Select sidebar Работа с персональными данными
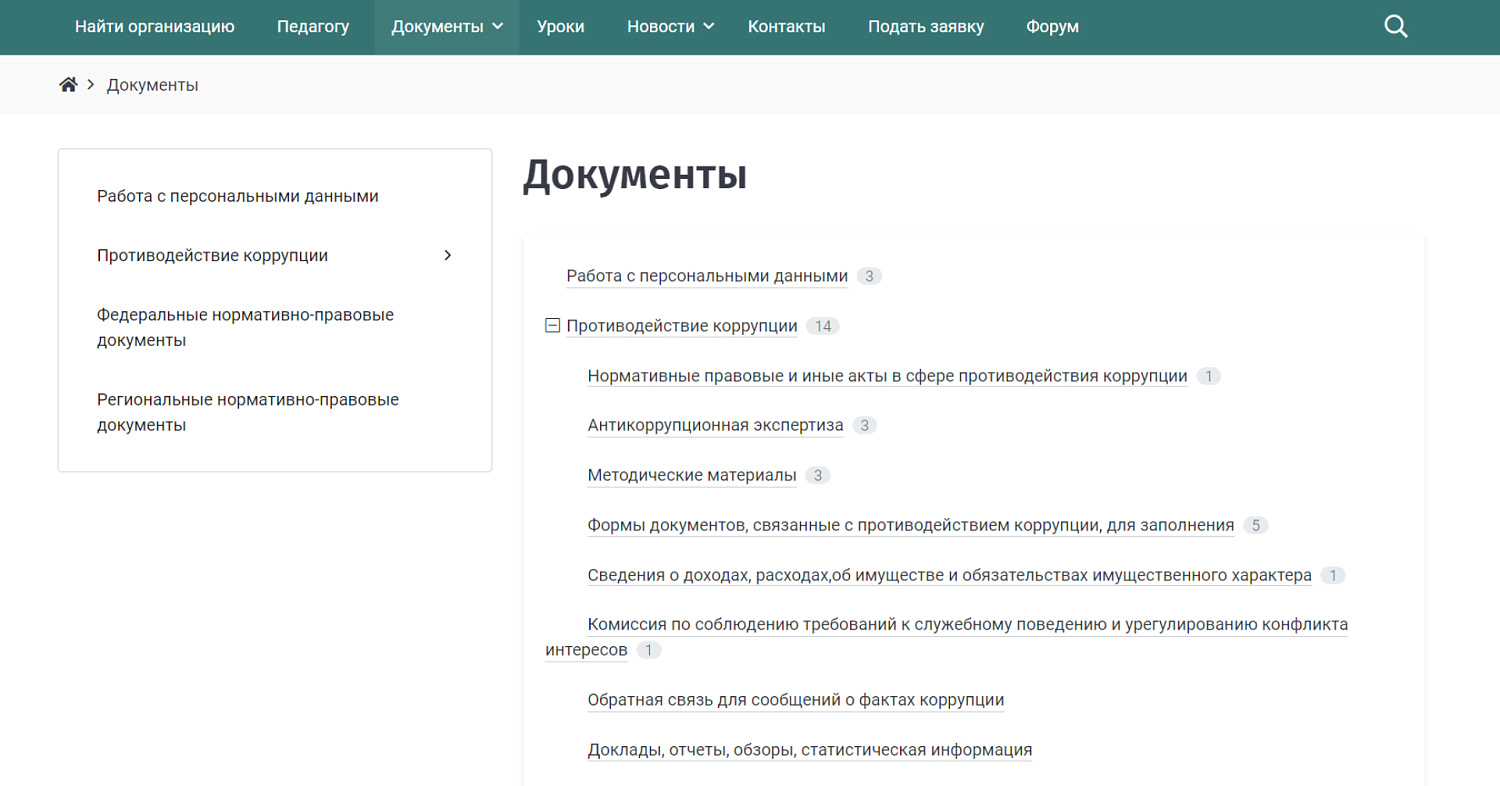Screen dimensions: 1500x786 237,196
